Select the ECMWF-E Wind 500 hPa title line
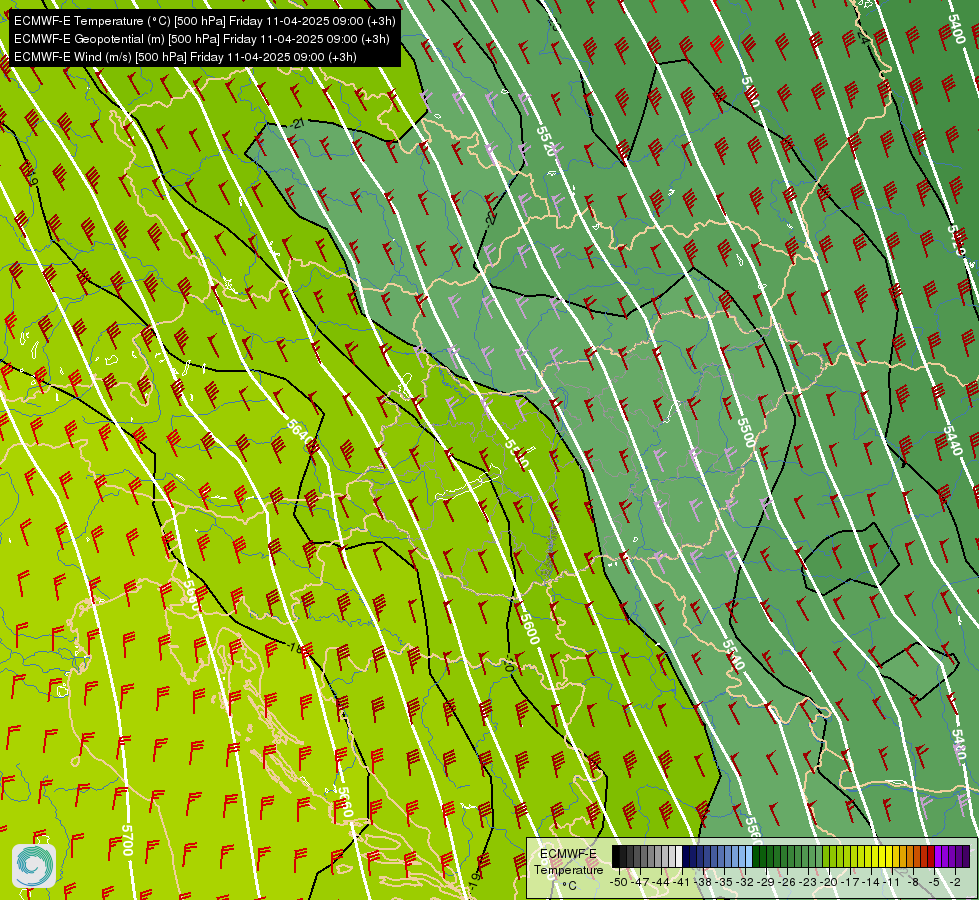 (185, 57)
